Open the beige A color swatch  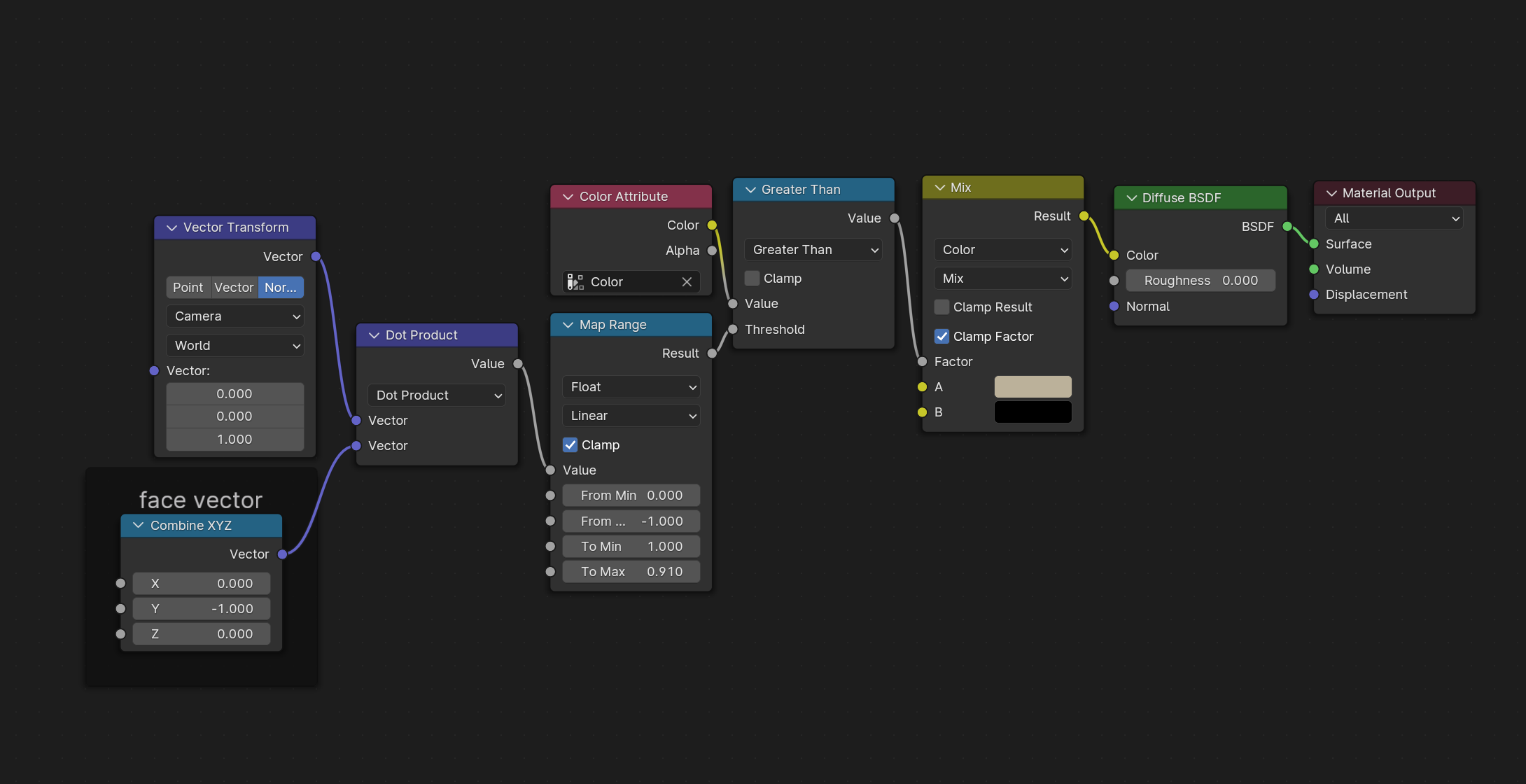tap(1032, 387)
